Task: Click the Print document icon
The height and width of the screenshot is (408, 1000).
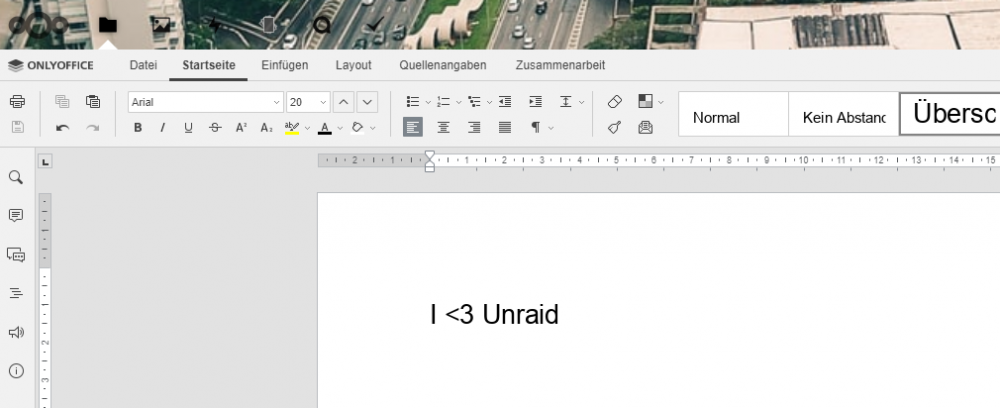Action: [x=17, y=101]
